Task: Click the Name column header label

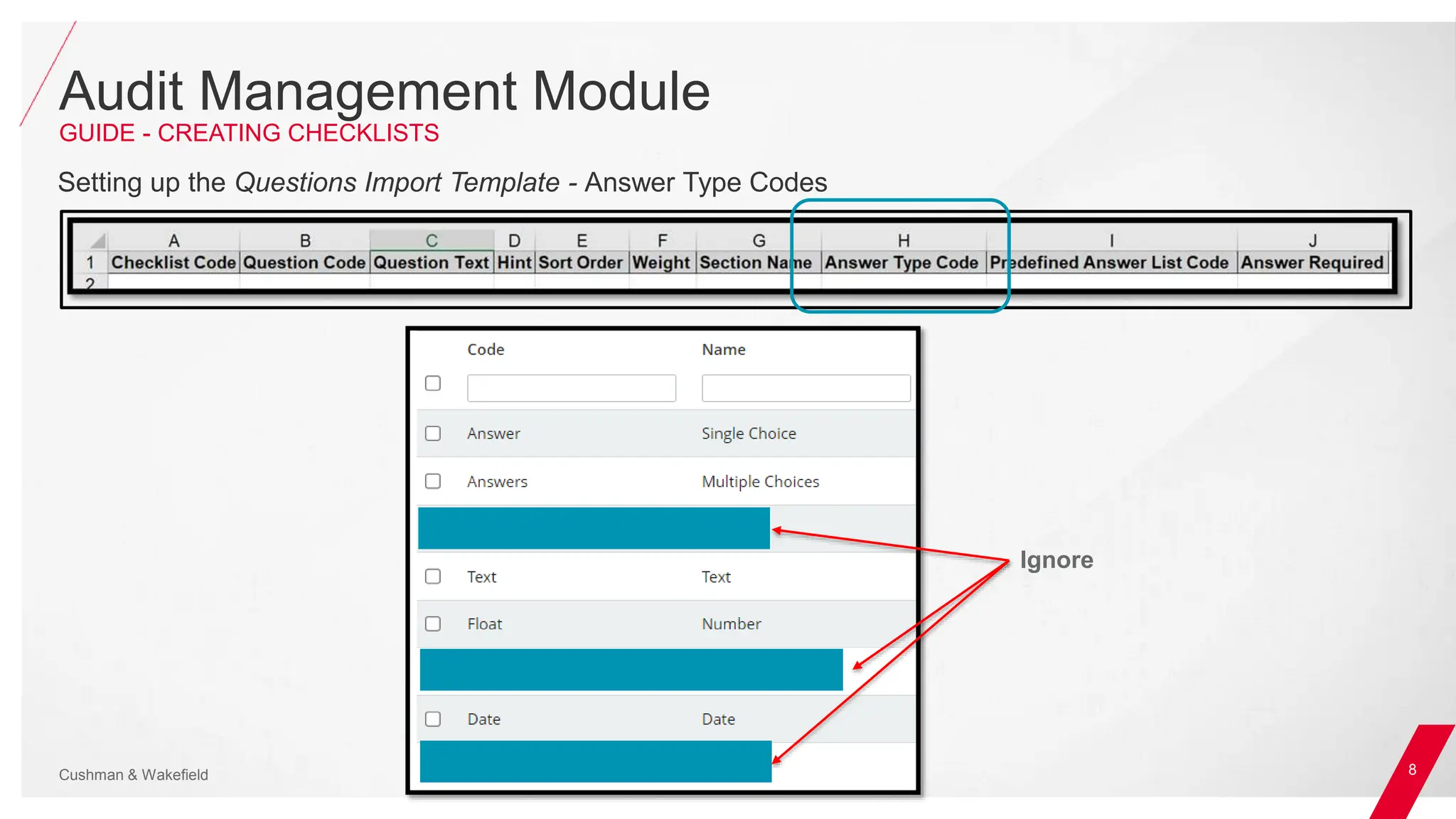Action: pos(723,350)
